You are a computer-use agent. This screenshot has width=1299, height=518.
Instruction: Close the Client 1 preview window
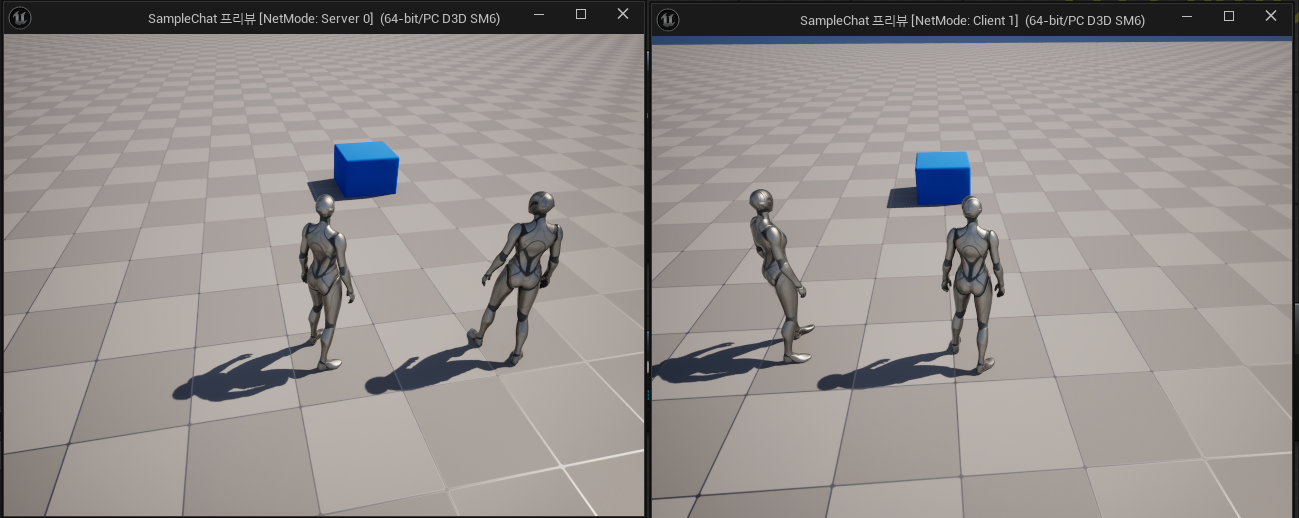[1270, 16]
